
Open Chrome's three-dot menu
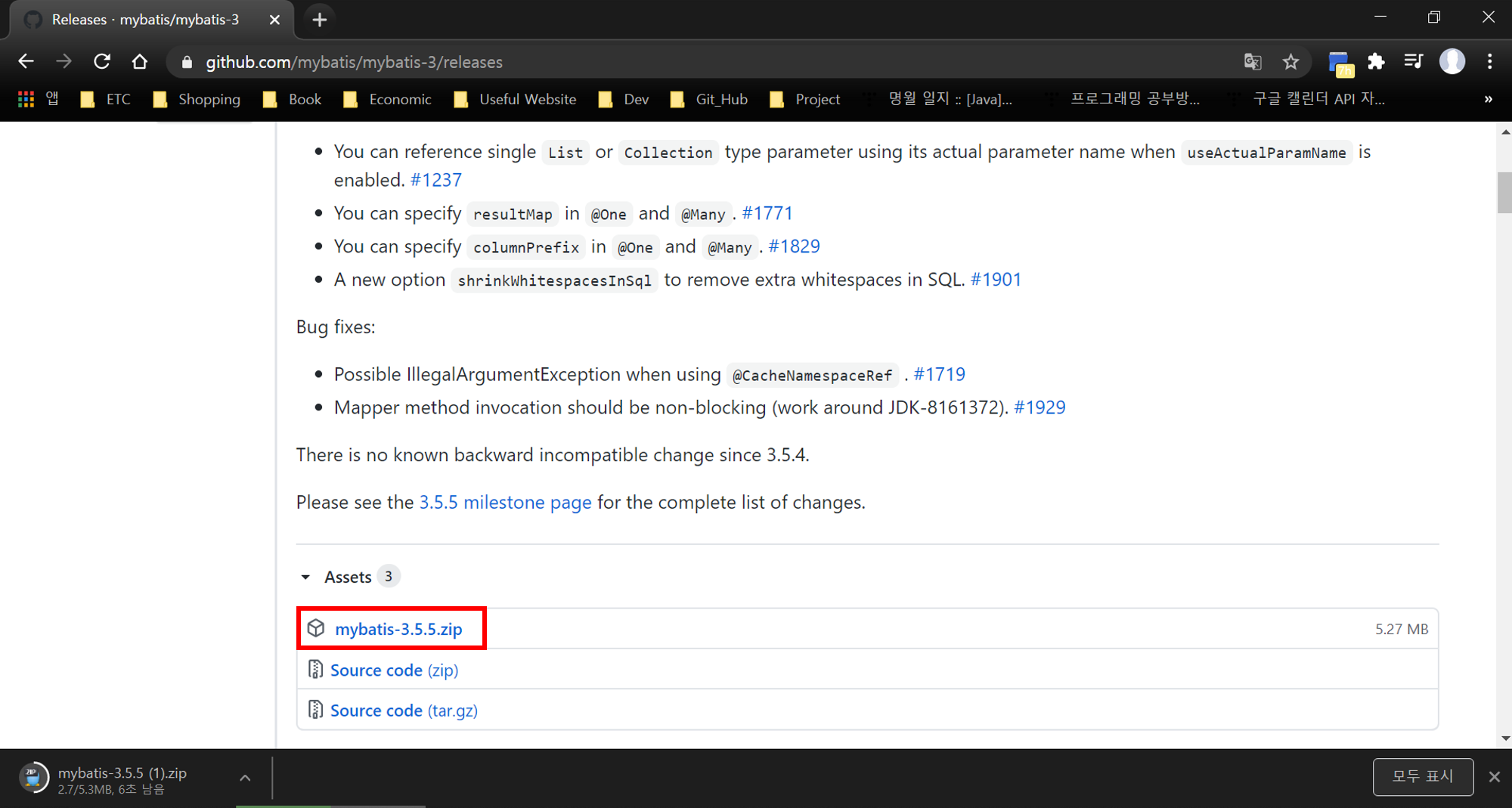pyautogui.click(x=1489, y=62)
